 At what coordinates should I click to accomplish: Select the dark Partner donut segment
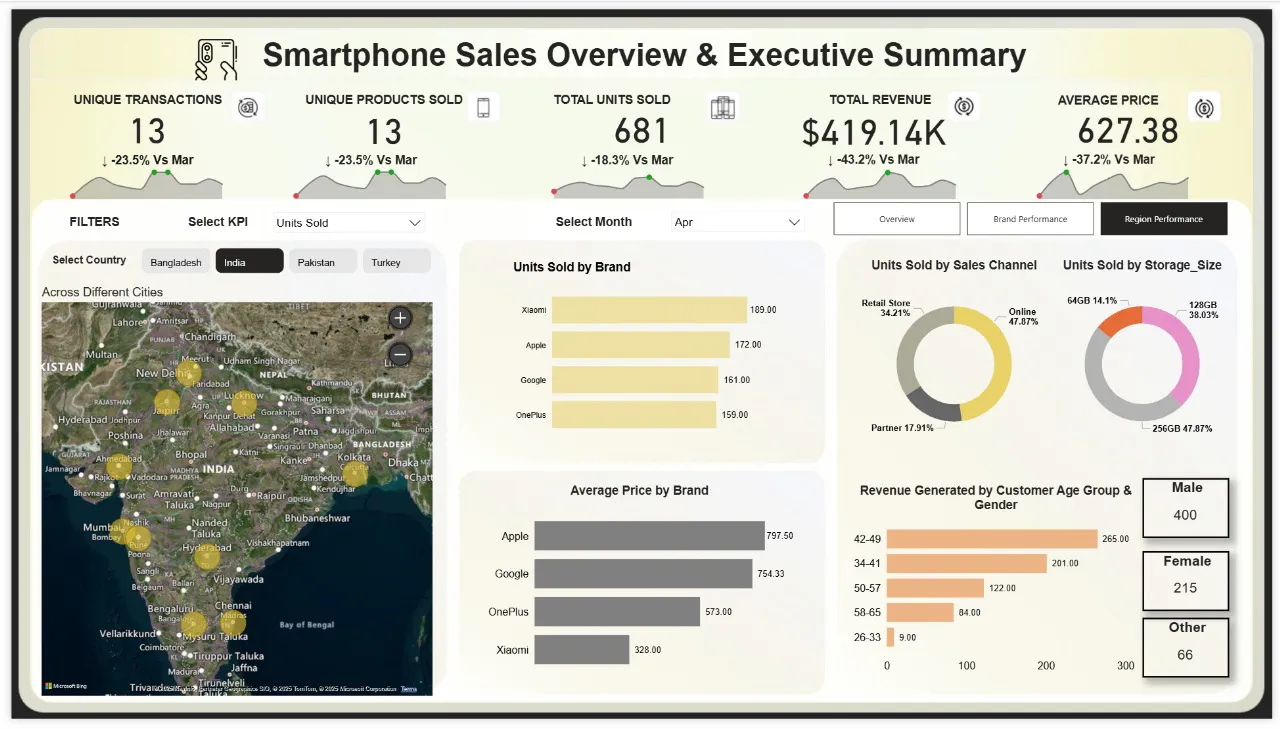pos(932,405)
